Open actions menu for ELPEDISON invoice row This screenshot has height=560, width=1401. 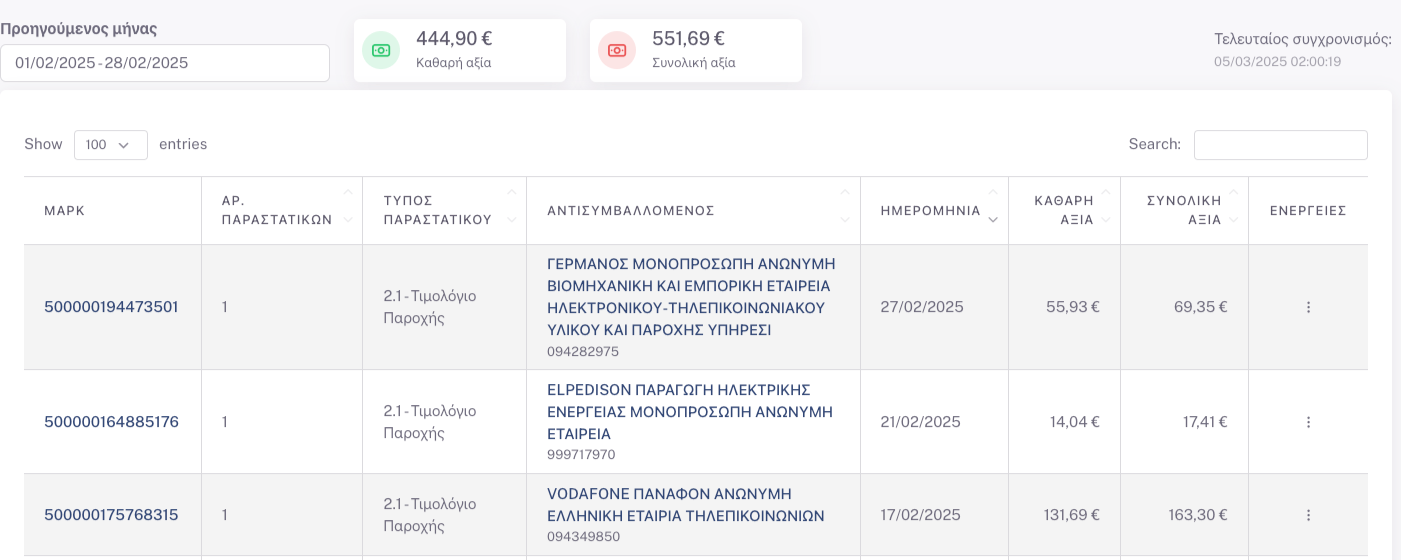(x=1308, y=422)
